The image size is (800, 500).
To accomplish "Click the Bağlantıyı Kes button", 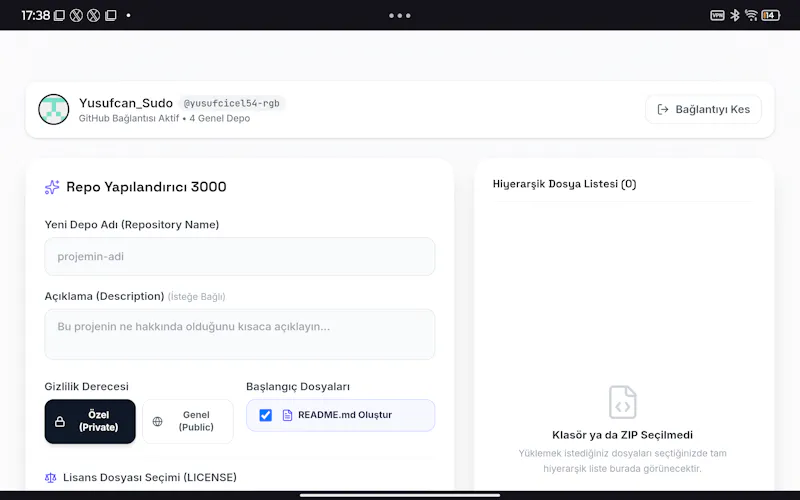I will click(x=703, y=109).
